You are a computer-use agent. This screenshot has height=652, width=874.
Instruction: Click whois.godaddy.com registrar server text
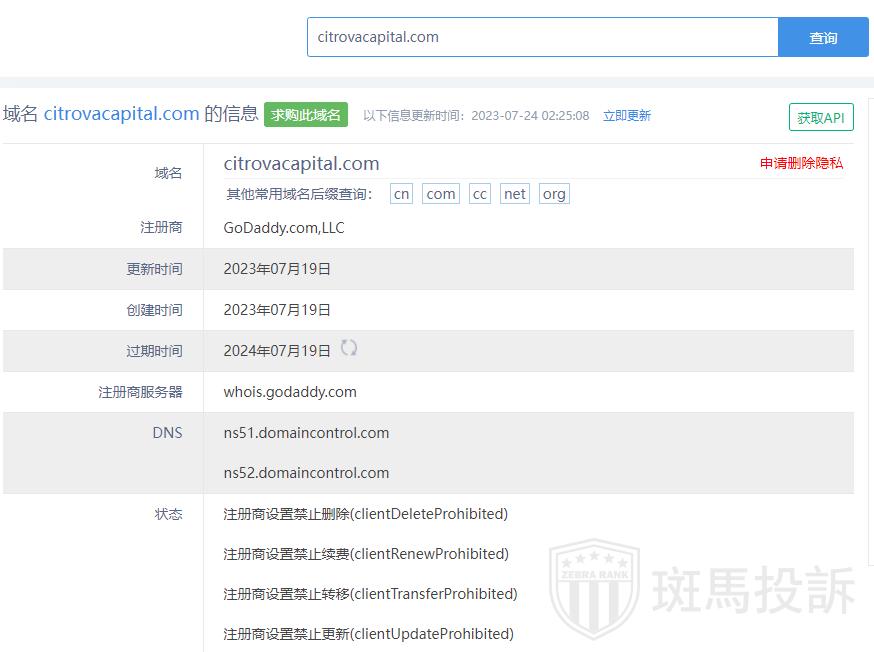(x=290, y=392)
